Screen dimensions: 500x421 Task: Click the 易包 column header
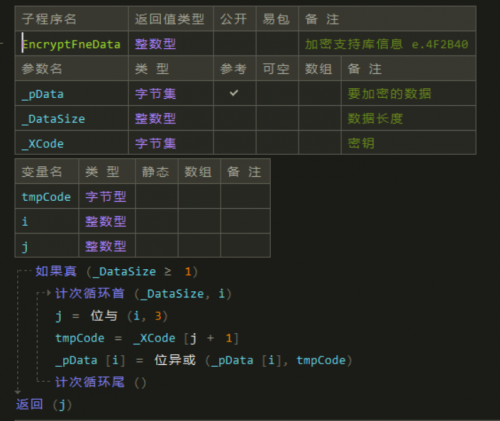pyautogui.click(x=276, y=19)
